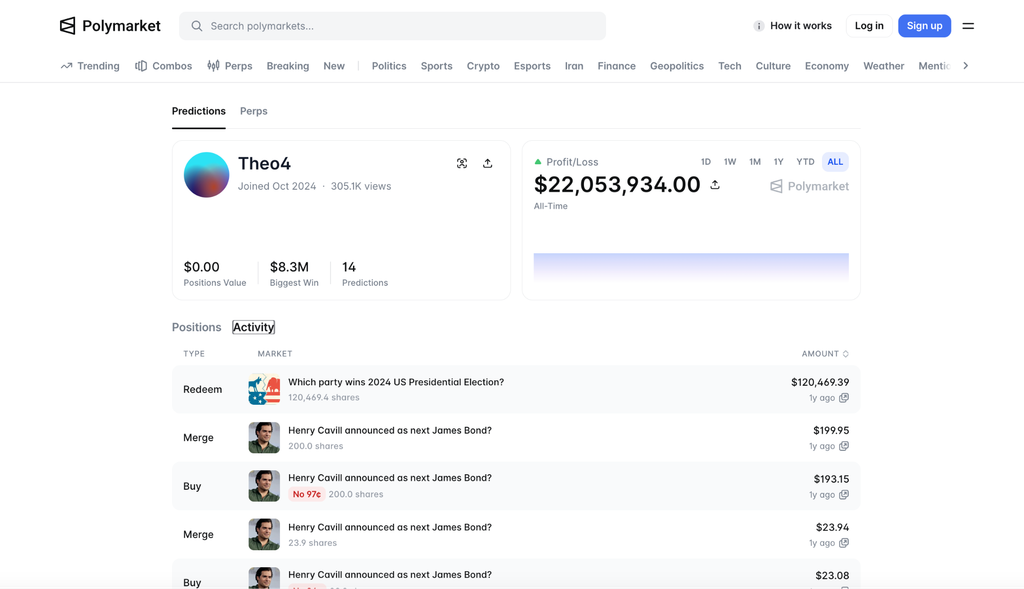Open the Positions tab
The image size is (1024, 589).
197,327
